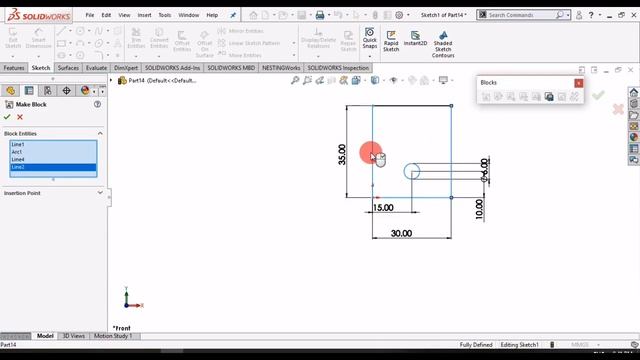Switch to the Evaluate tab

[96, 68]
